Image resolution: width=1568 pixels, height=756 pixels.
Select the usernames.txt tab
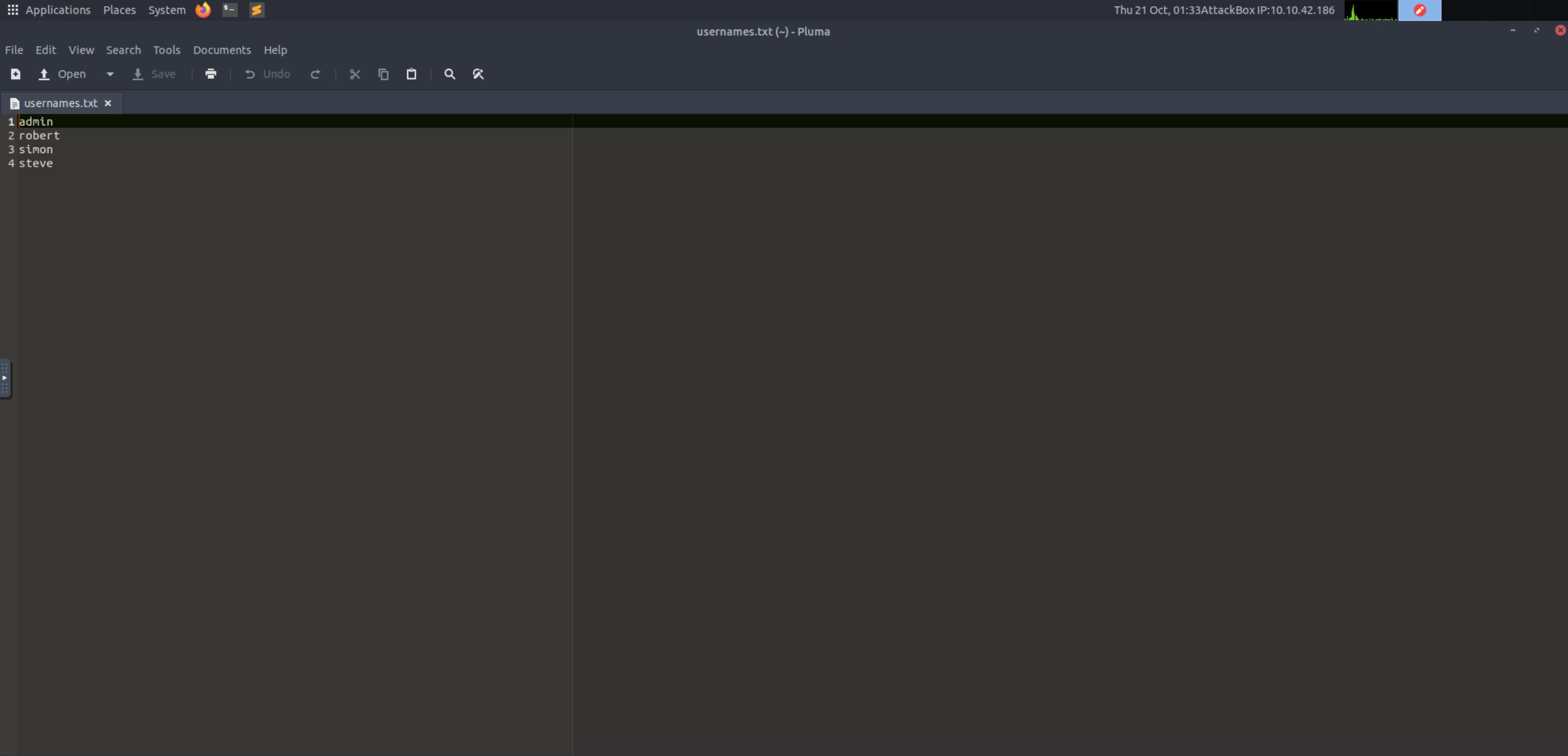pos(60,103)
